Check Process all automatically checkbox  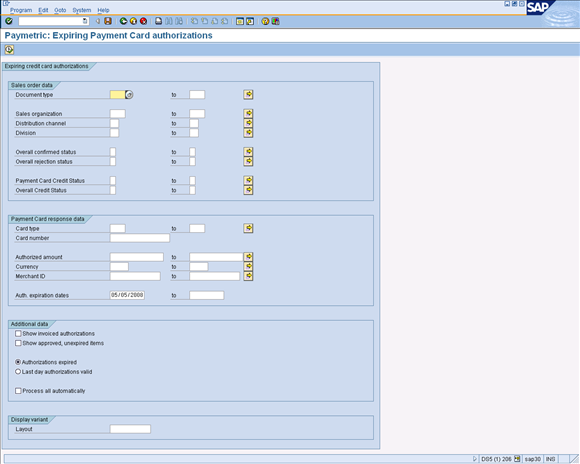18,391
